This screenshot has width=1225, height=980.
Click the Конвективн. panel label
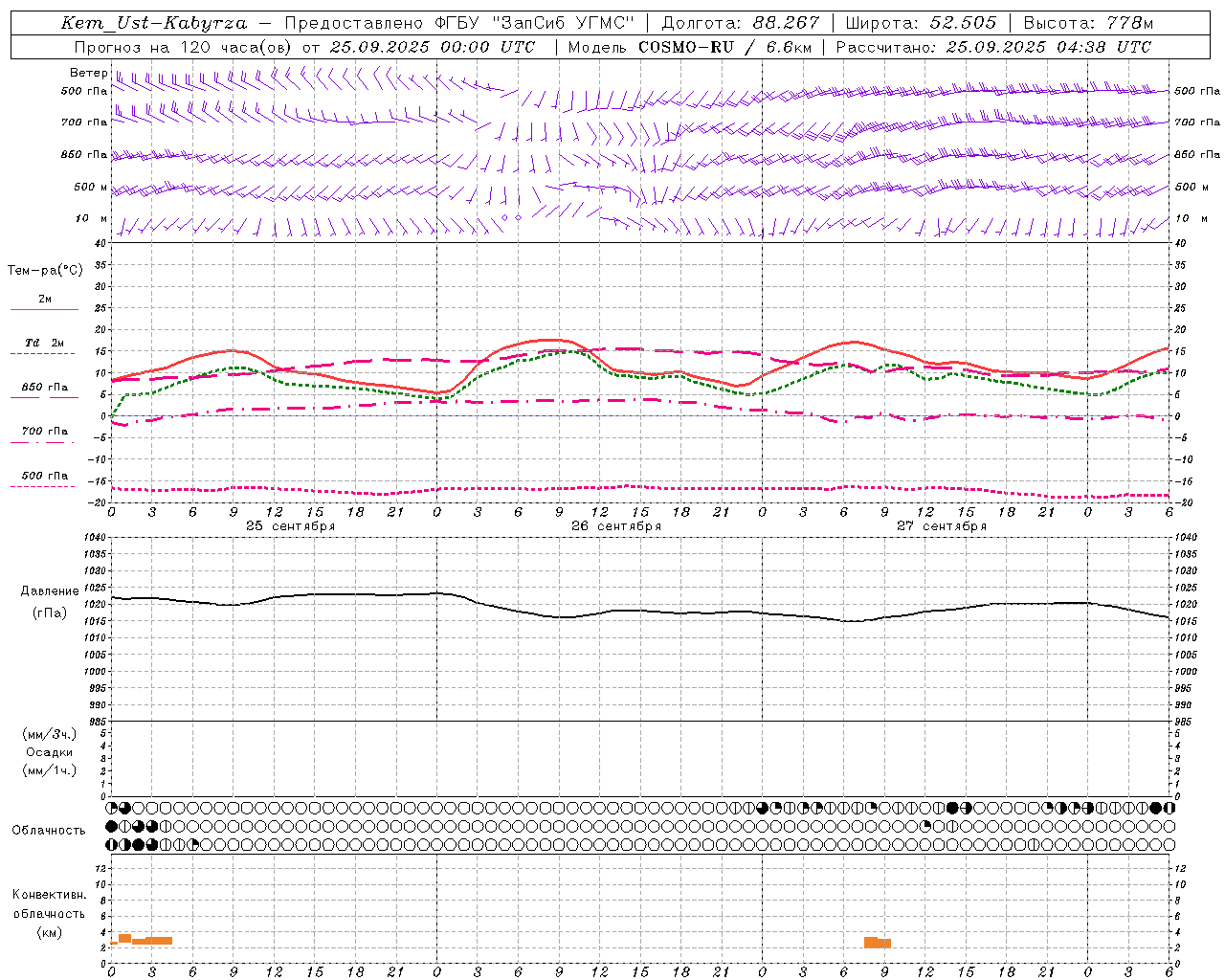[x=49, y=895]
